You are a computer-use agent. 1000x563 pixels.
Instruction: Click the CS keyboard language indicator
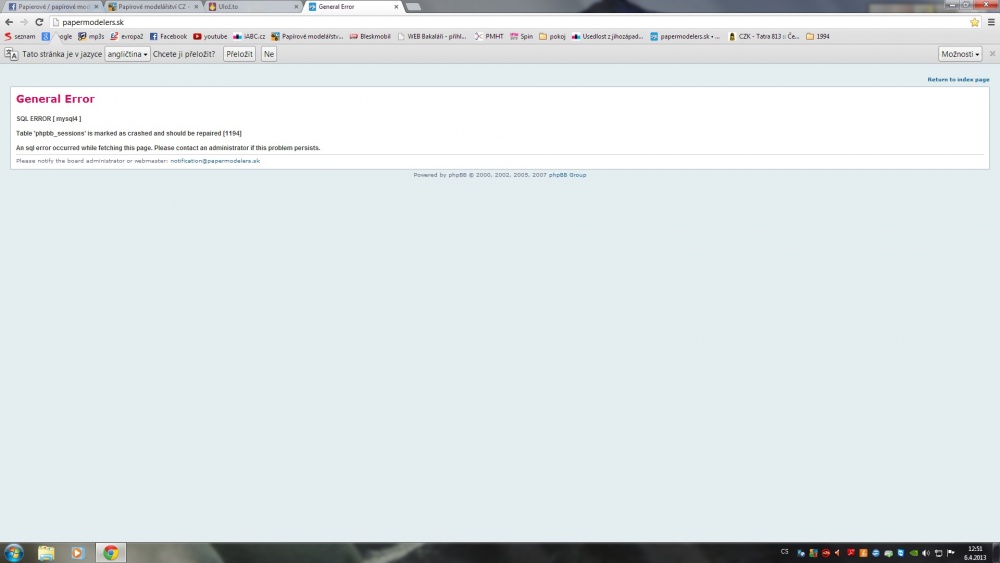pos(784,552)
